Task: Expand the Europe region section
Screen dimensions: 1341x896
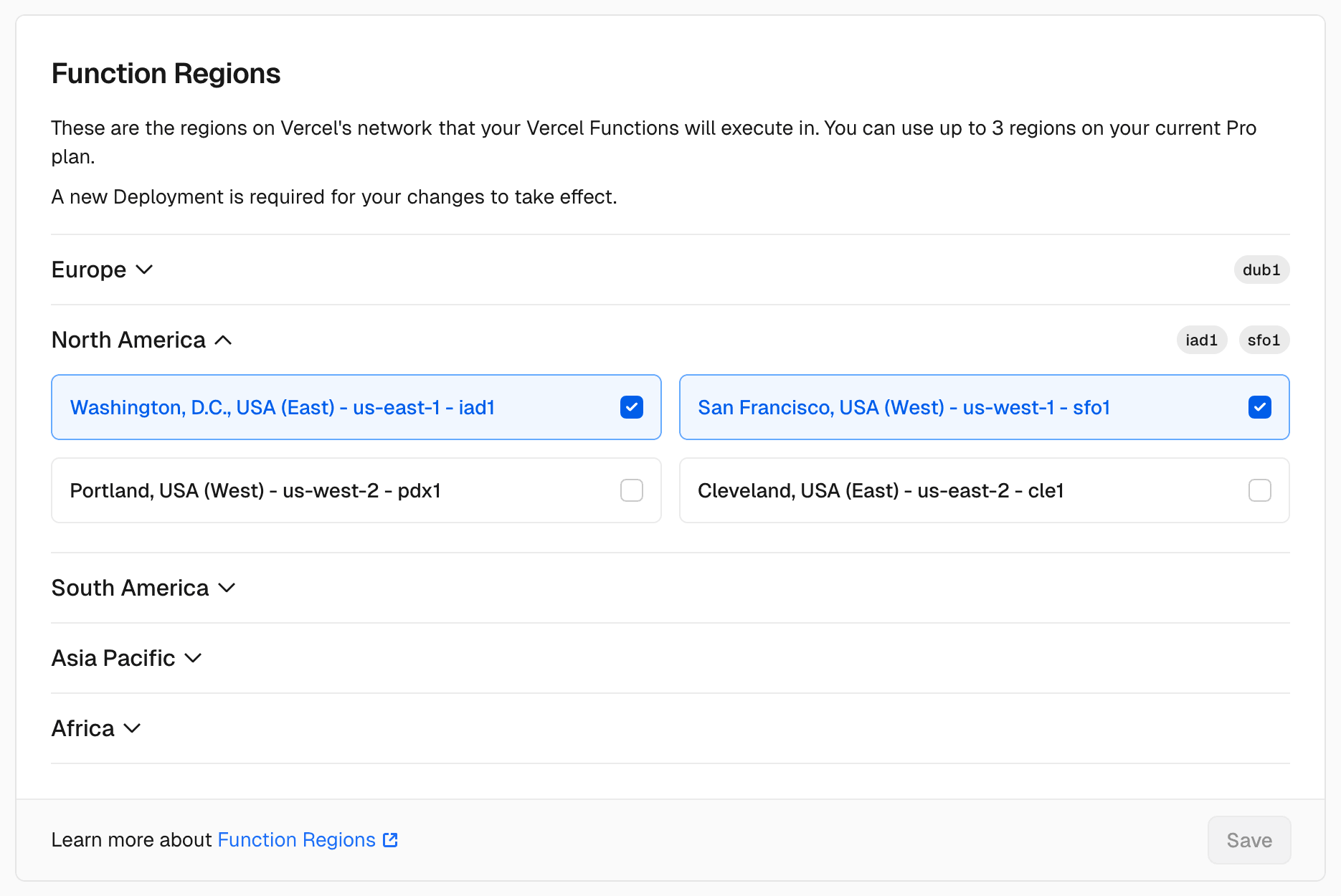Action: pos(103,270)
